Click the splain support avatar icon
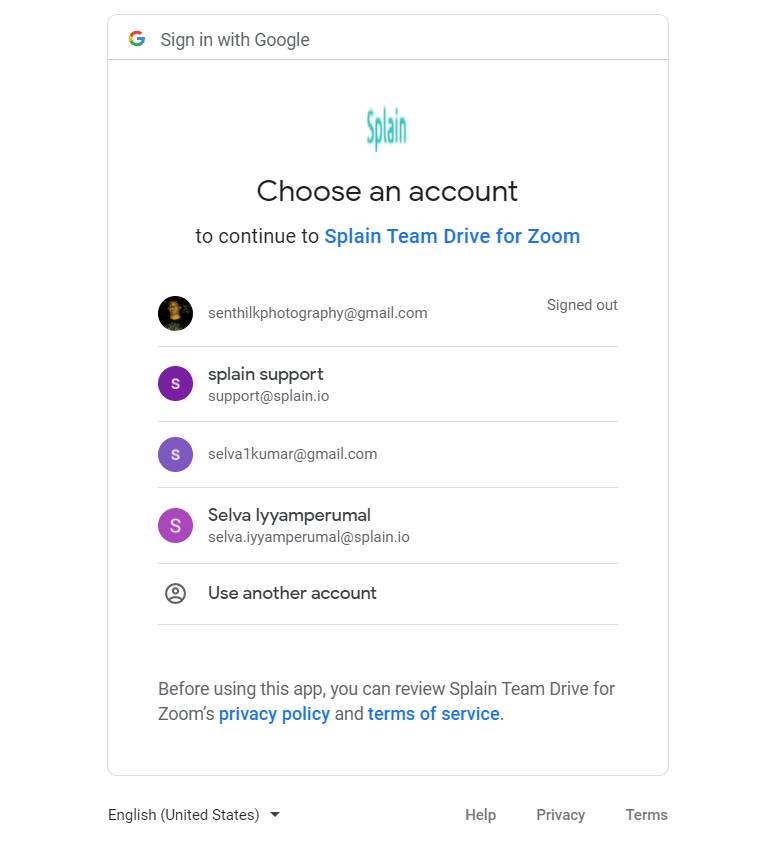 175,383
